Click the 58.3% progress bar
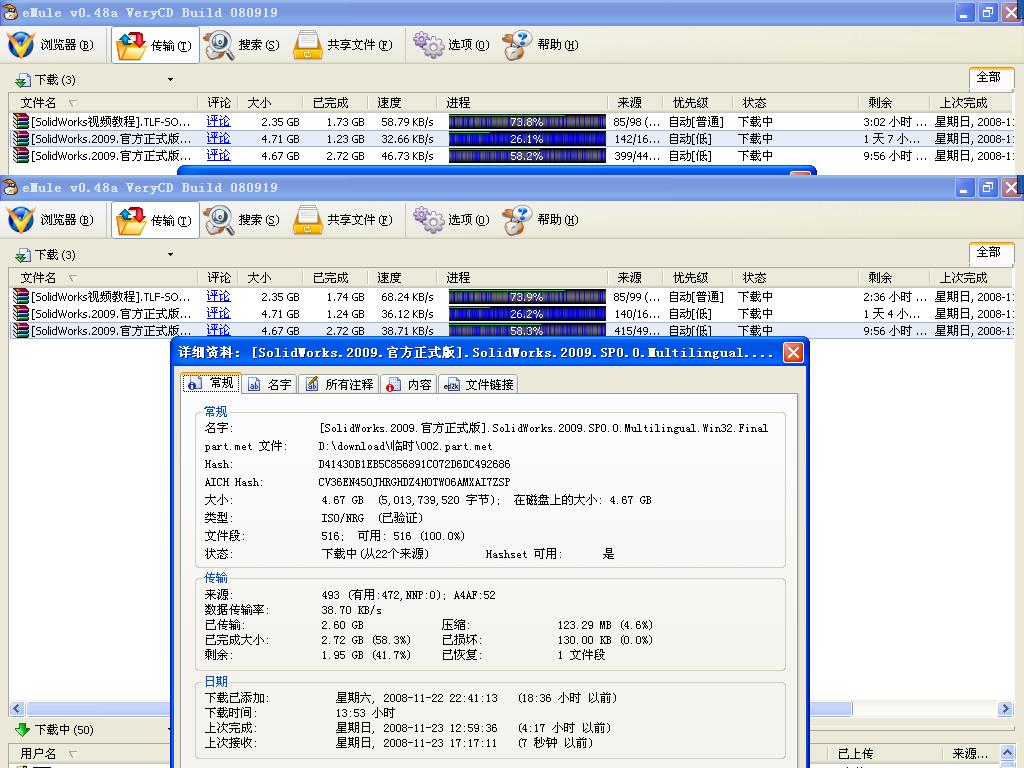This screenshot has width=1024, height=768. (x=527, y=330)
